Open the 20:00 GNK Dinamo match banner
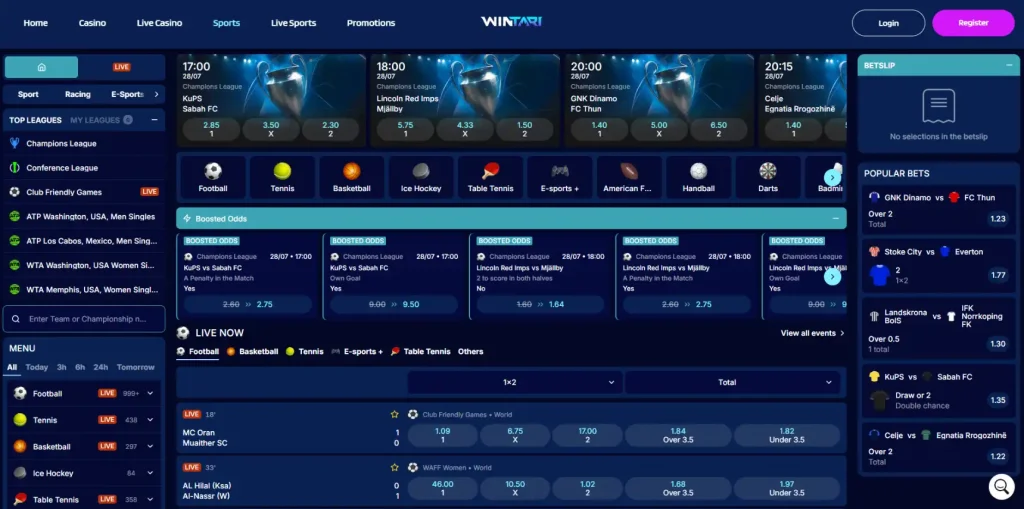 tap(659, 101)
